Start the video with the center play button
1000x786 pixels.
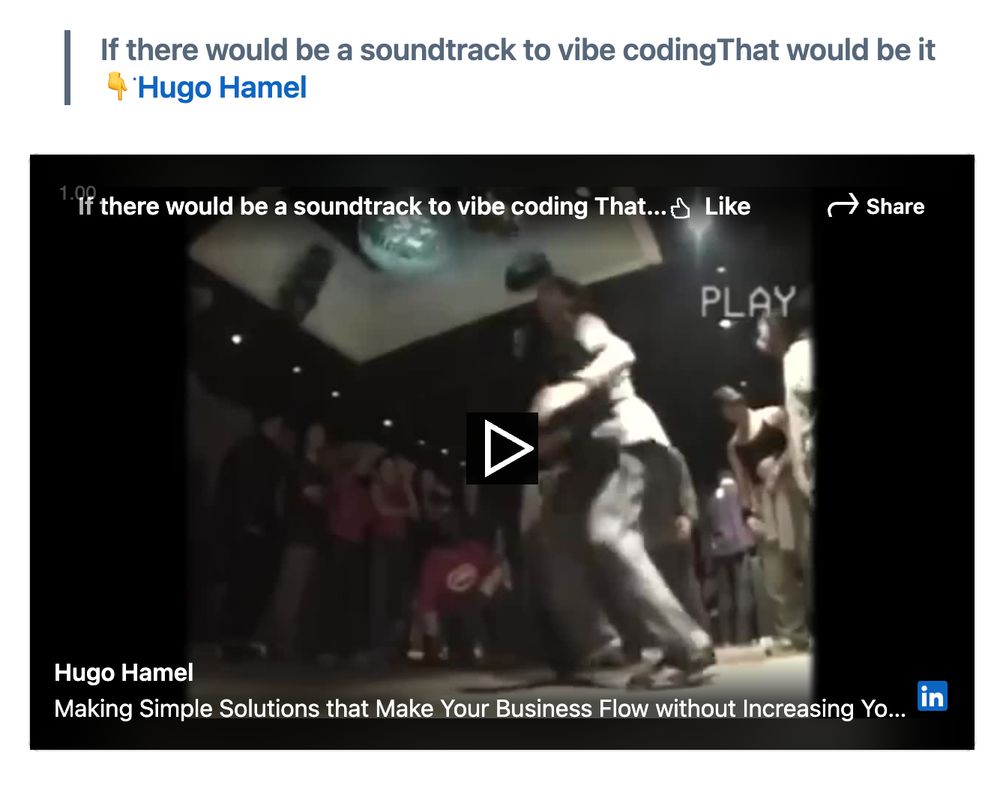tap(502, 448)
